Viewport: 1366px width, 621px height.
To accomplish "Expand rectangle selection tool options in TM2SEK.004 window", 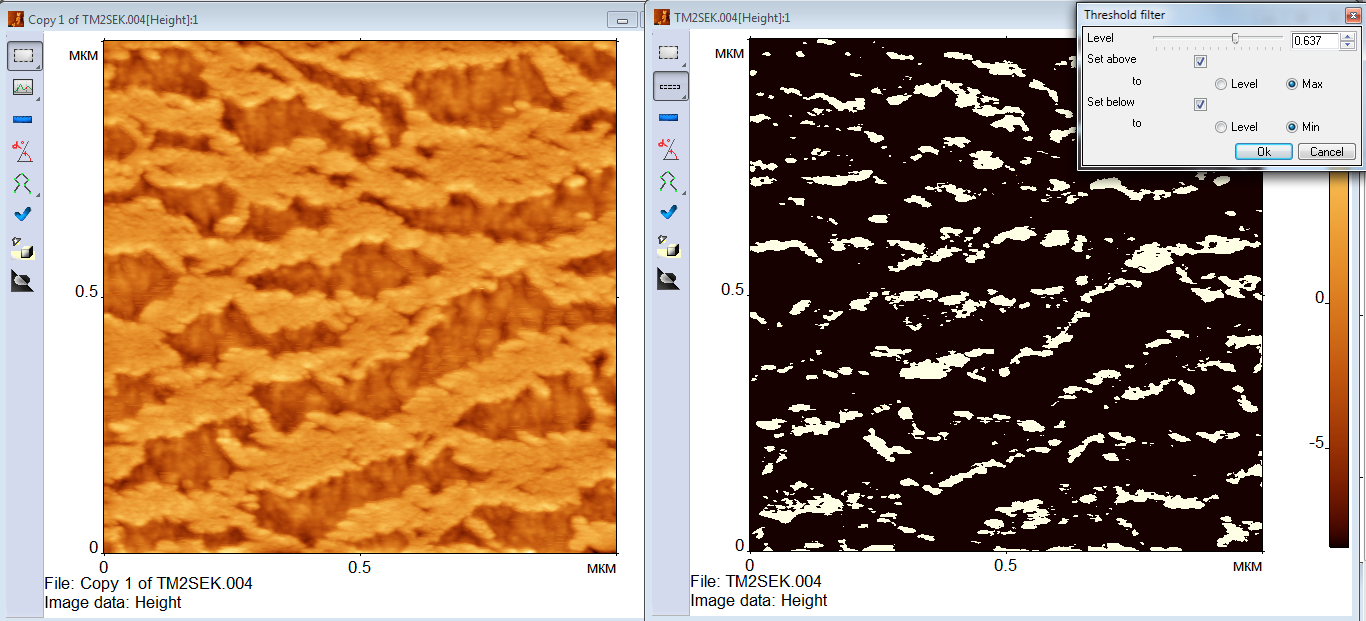I will [x=684, y=65].
